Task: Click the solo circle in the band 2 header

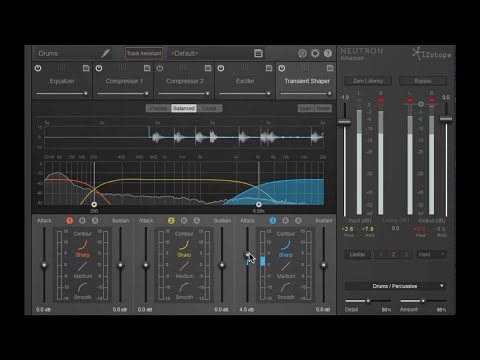Action: 197,221
